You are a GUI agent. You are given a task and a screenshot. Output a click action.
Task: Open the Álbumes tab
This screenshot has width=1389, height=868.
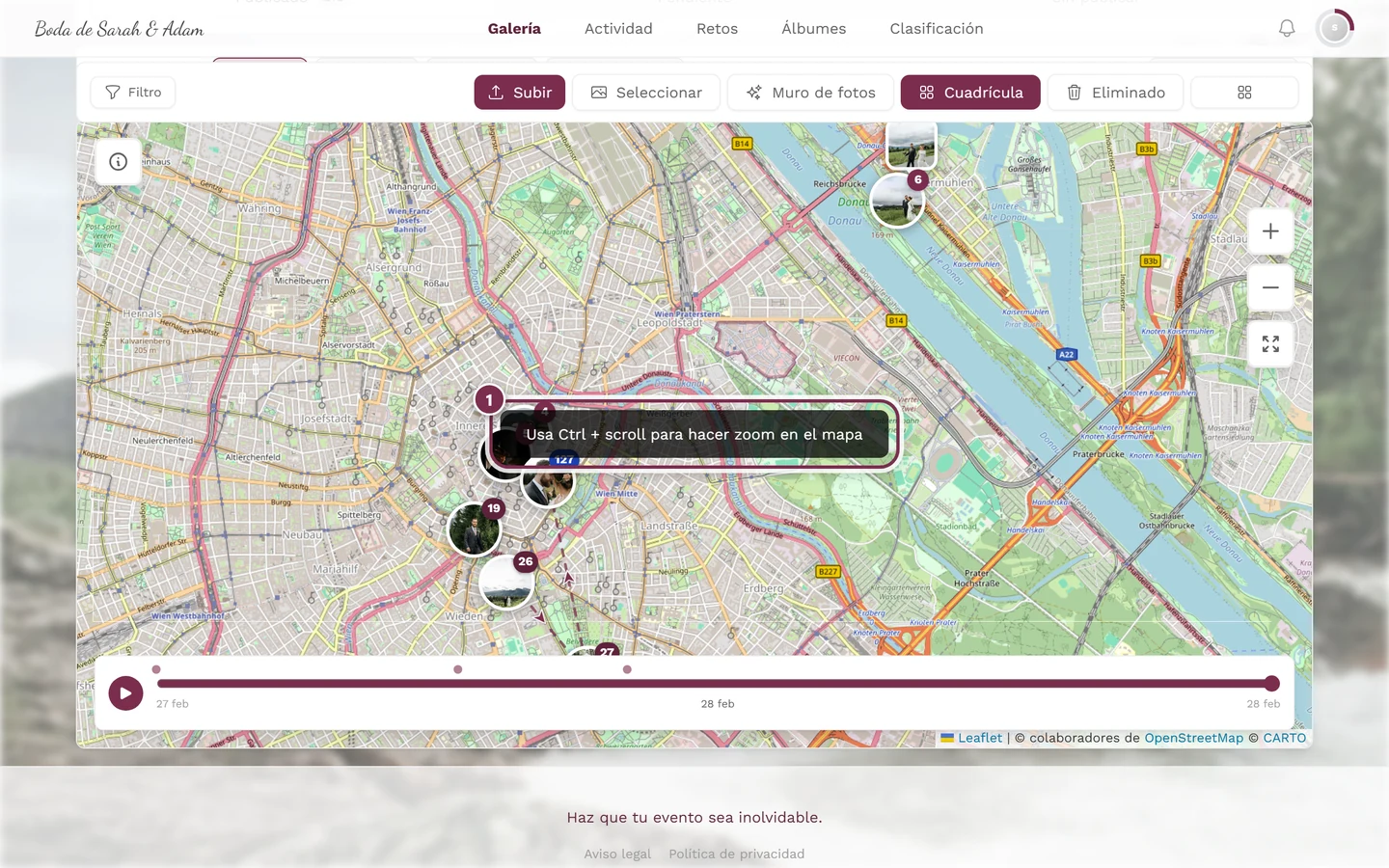pyautogui.click(x=814, y=29)
